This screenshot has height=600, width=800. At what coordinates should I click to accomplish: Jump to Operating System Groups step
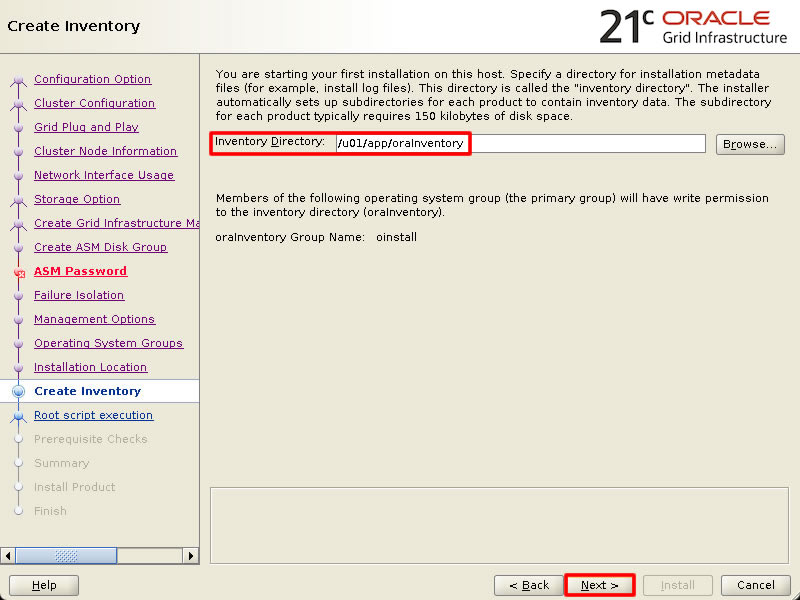pyautogui.click(x=108, y=343)
